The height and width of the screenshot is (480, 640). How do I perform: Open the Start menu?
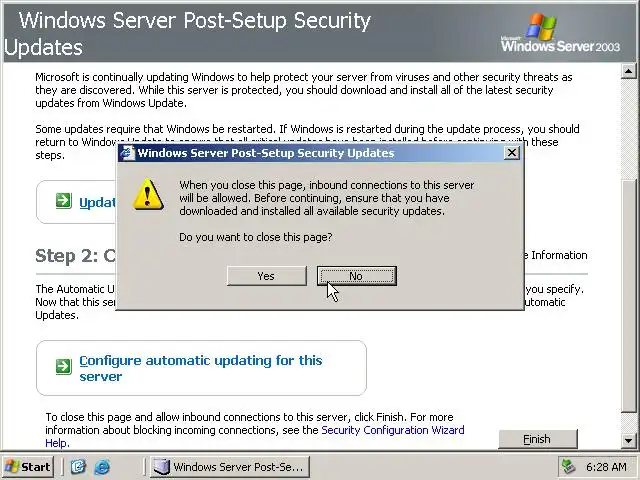[28, 467]
